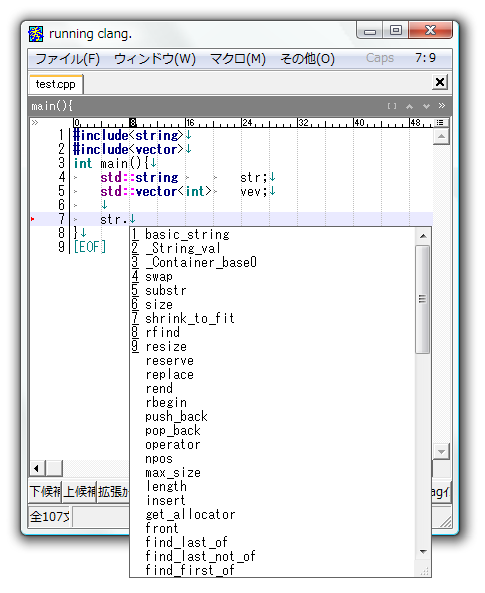Screen dimensions: 485x593
Task: Choose insert from the popup list
Action: click(x=166, y=500)
